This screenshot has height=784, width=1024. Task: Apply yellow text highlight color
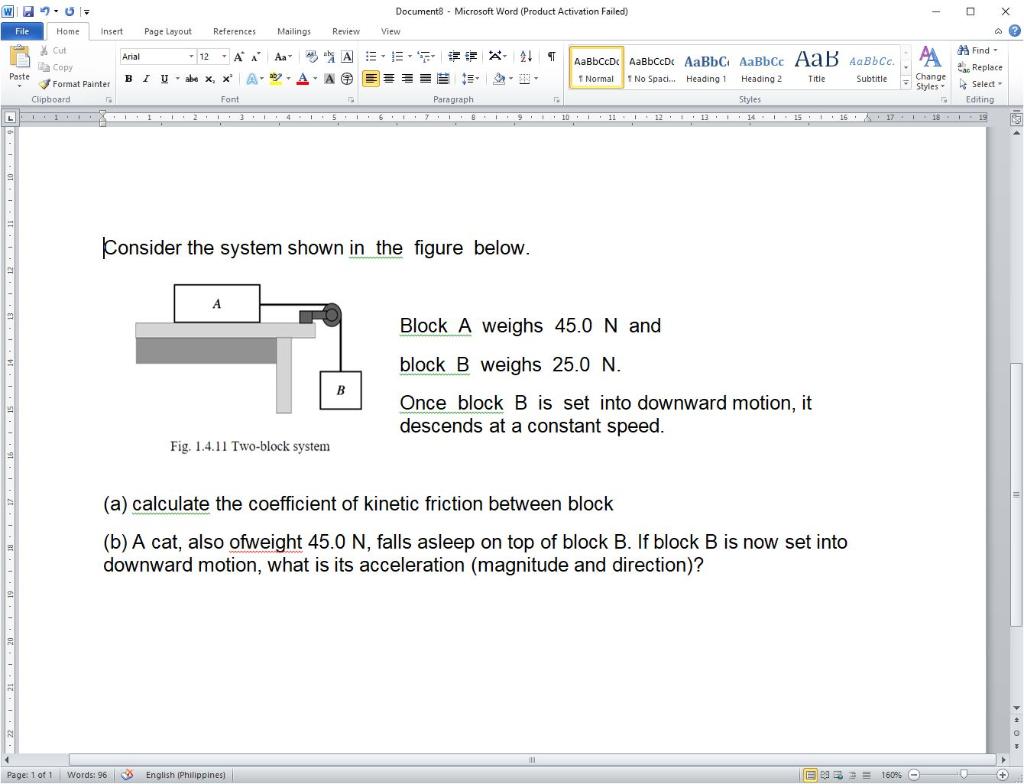pyautogui.click(x=276, y=79)
